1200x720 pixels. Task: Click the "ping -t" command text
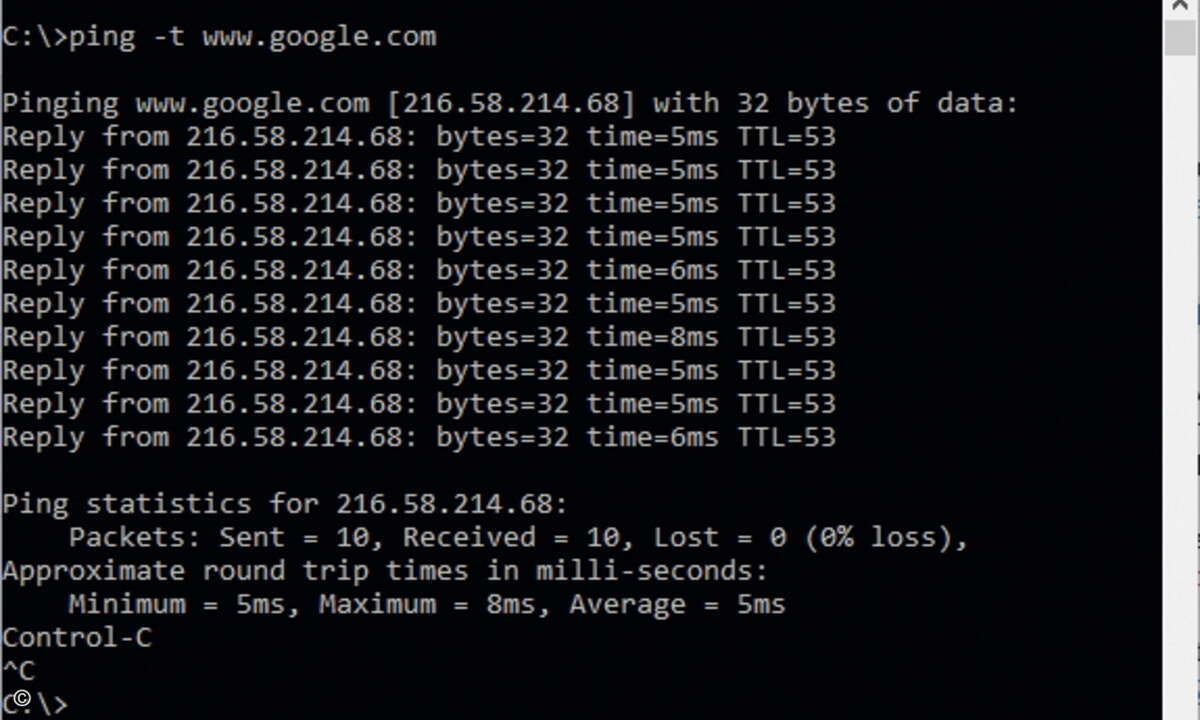click(x=126, y=38)
